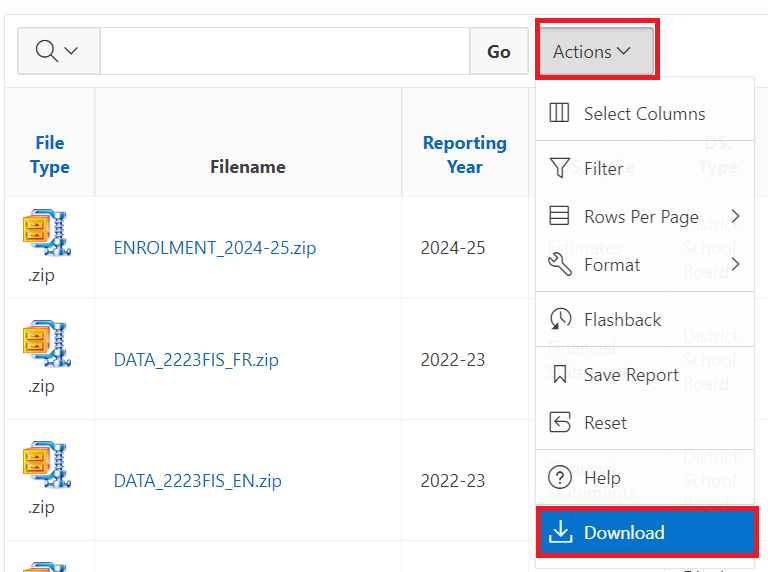Expand the Rows Per Page submenu

645,217
